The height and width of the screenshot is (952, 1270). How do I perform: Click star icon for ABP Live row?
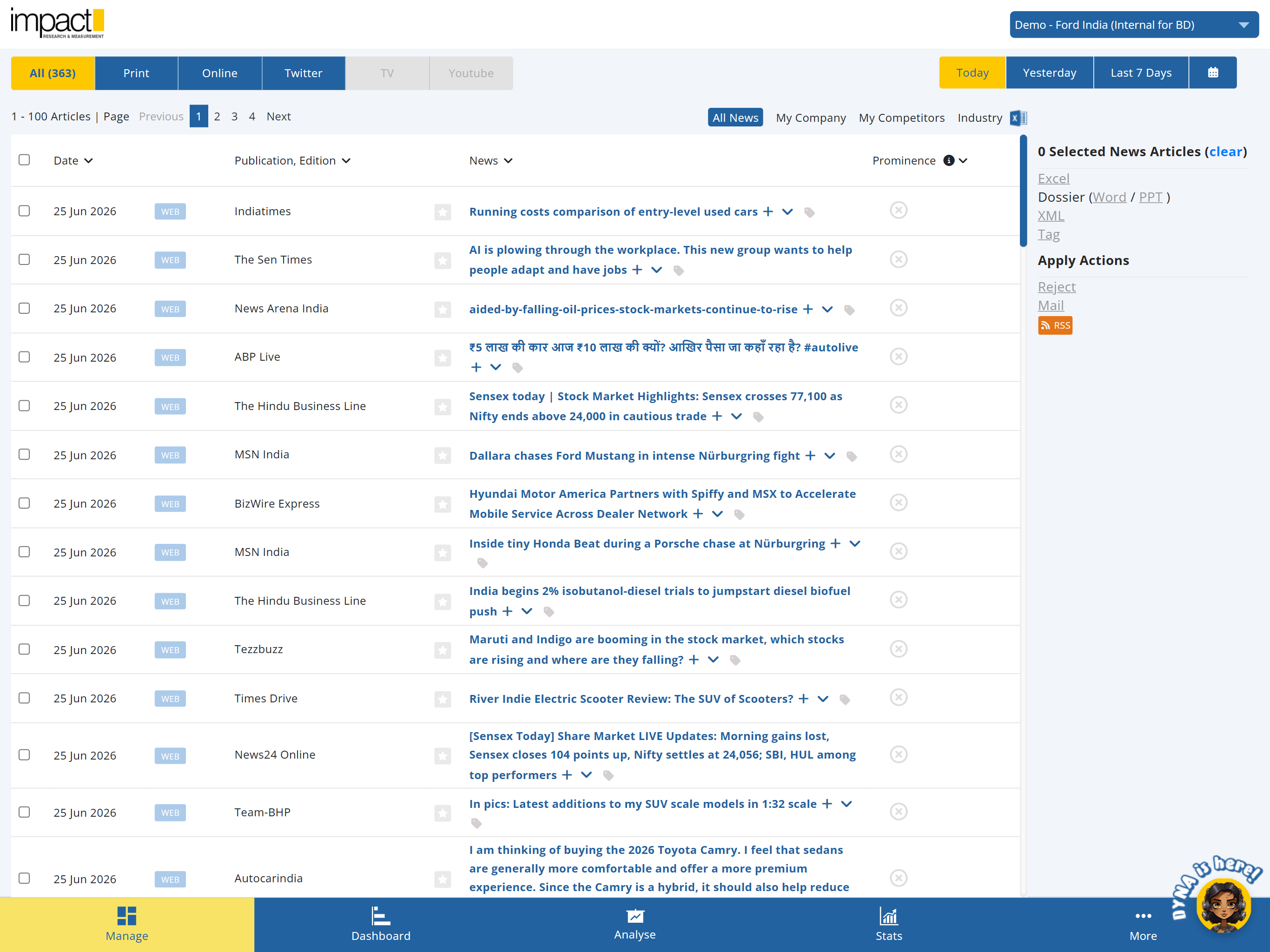tap(442, 358)
